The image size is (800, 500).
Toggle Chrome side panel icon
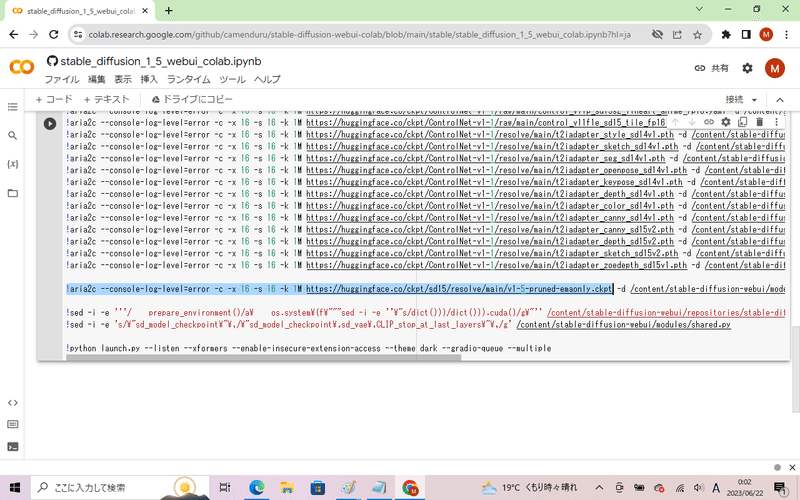coord(746,35)
